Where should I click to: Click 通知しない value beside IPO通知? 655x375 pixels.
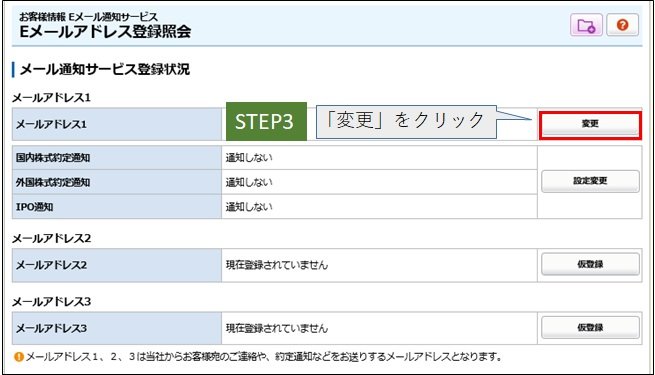click(x=249, y=207)
